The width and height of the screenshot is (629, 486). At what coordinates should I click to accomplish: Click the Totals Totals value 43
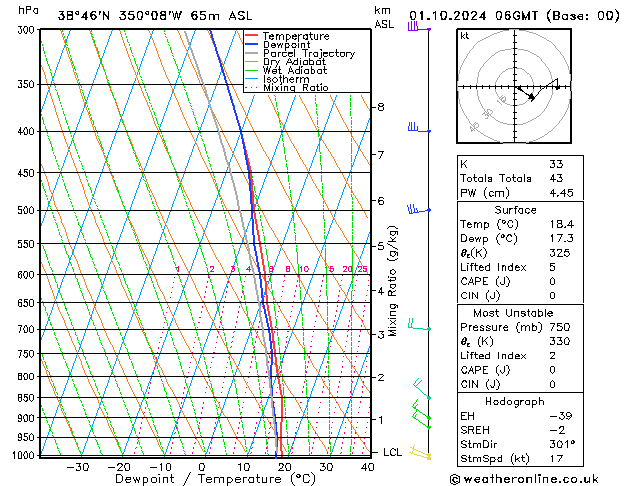tap(556, 178)
